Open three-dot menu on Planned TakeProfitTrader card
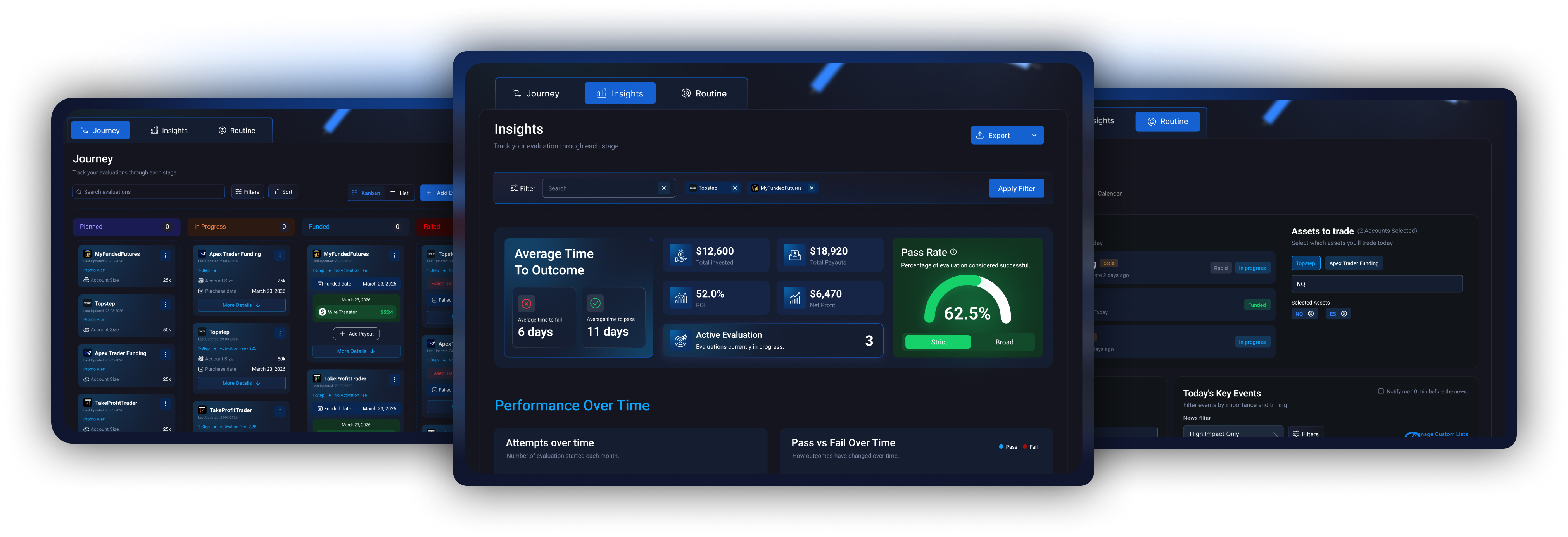1568x537 pixels. 166,404
